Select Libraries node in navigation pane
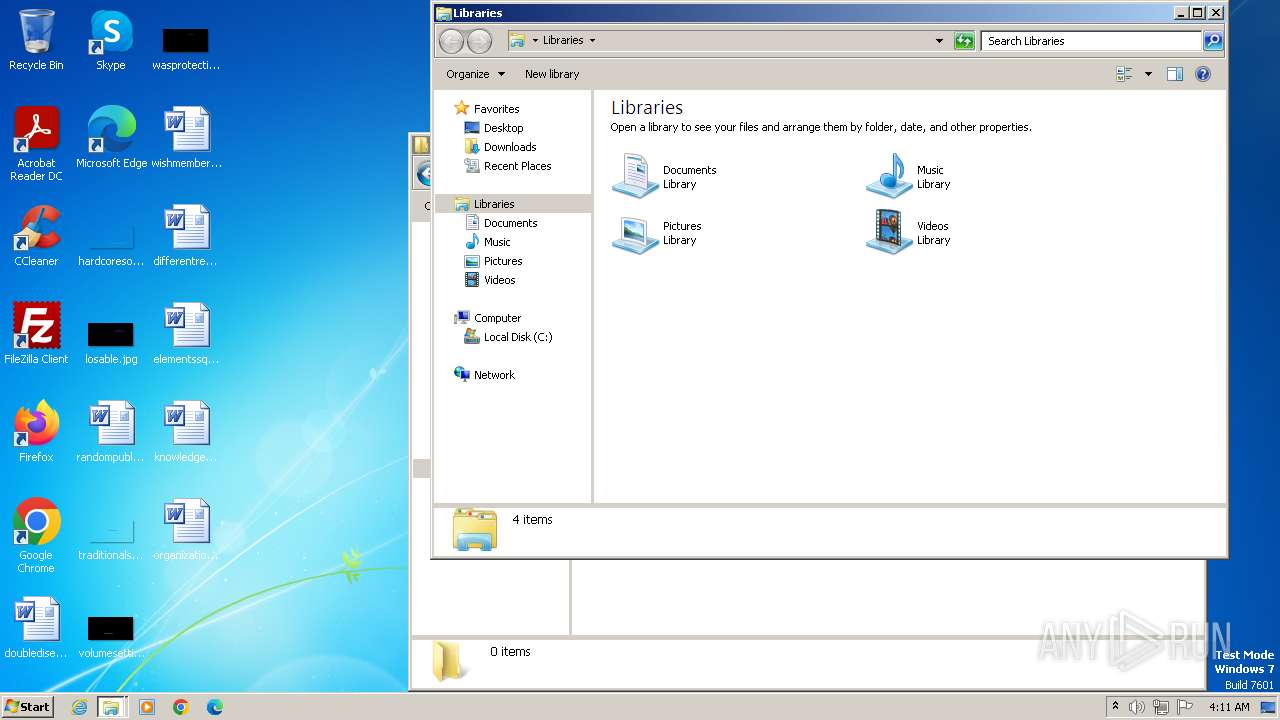 coord(494,204)
